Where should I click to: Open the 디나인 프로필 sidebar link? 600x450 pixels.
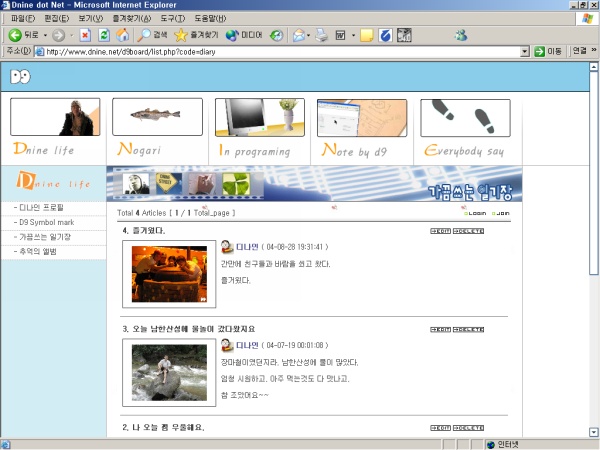point(41,207)
